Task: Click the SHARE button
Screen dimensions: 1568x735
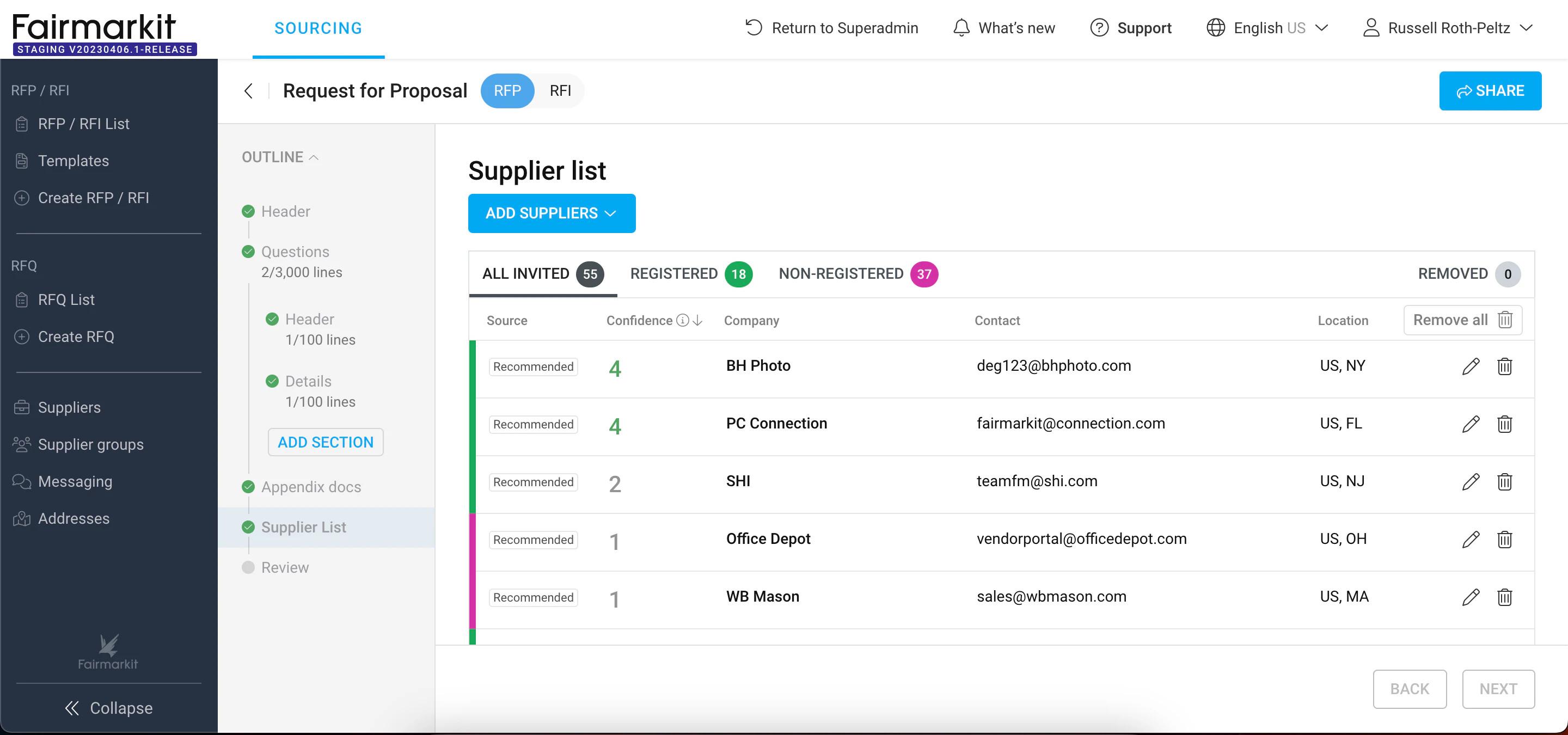Action: click(x=1490, y=91)
